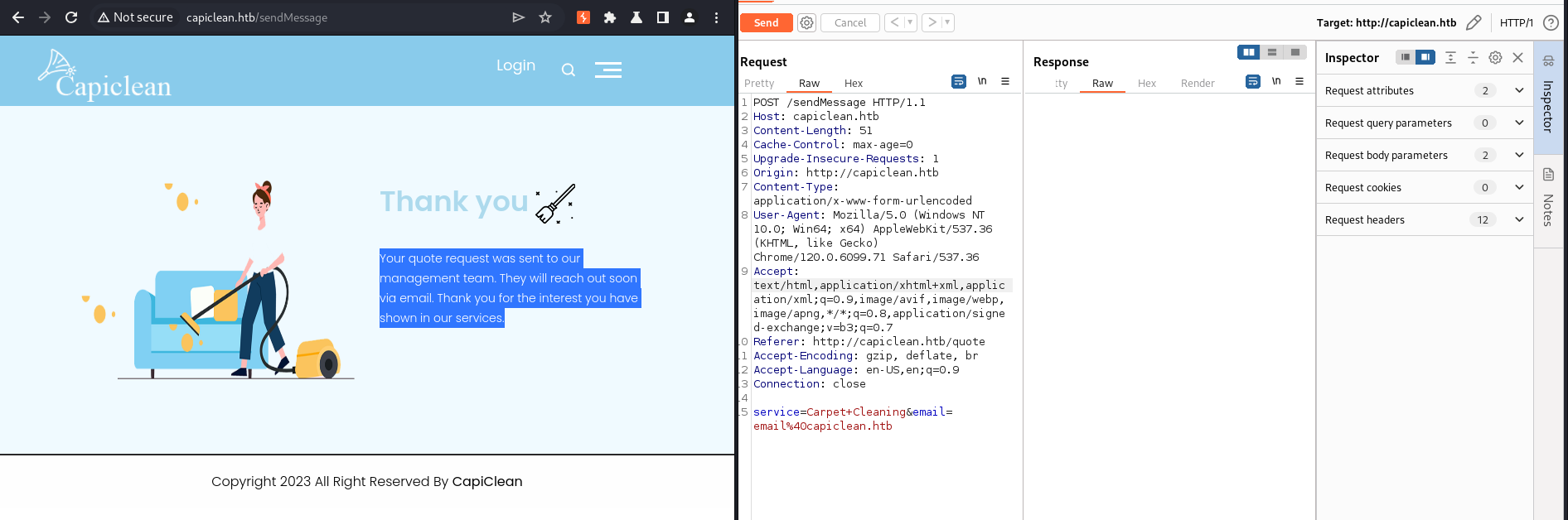Switch to top-bottom split layout view
The width and height of the screenshot is (1568, 520).
point(1271,52)
